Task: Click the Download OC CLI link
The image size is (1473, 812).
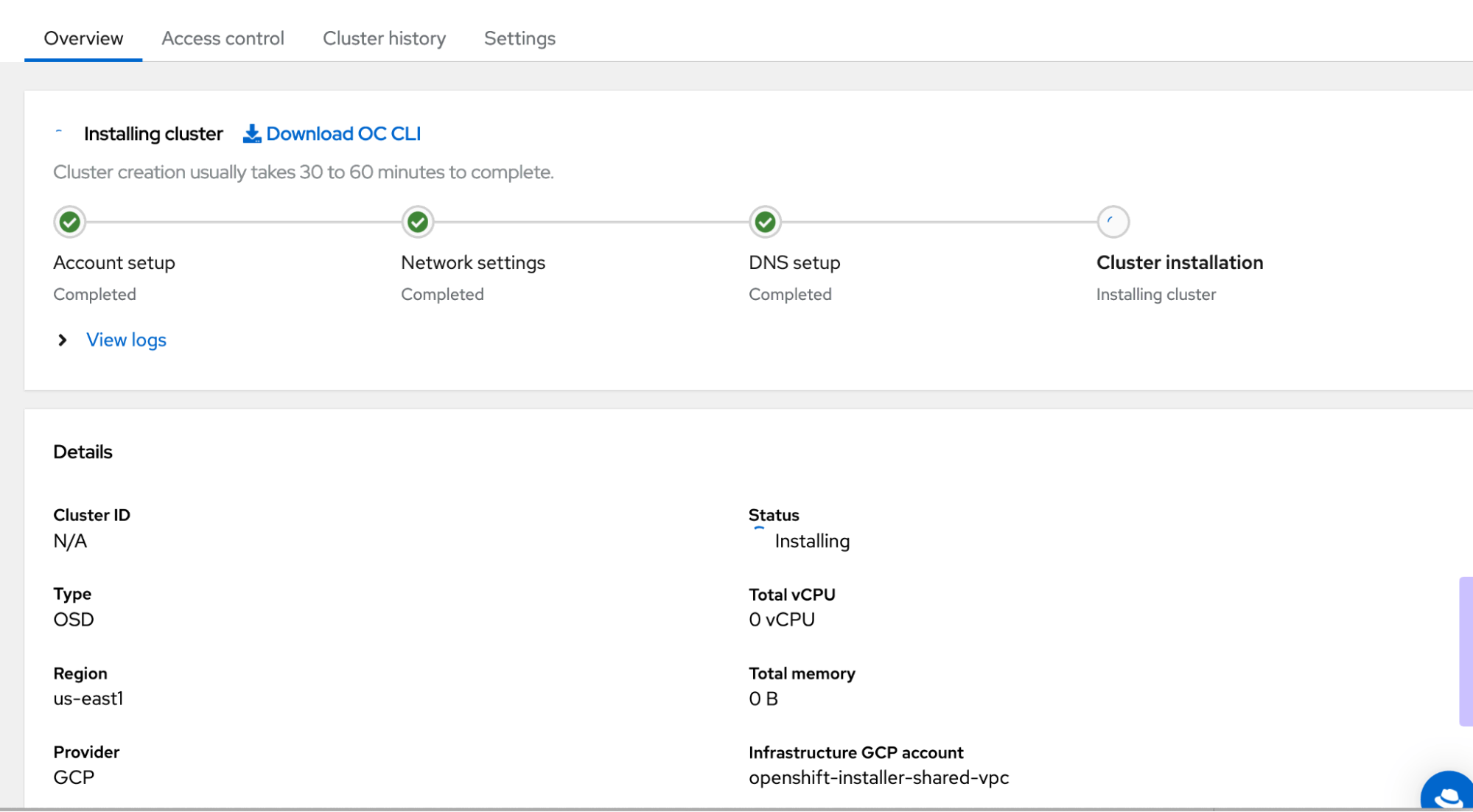Action: 344,133
